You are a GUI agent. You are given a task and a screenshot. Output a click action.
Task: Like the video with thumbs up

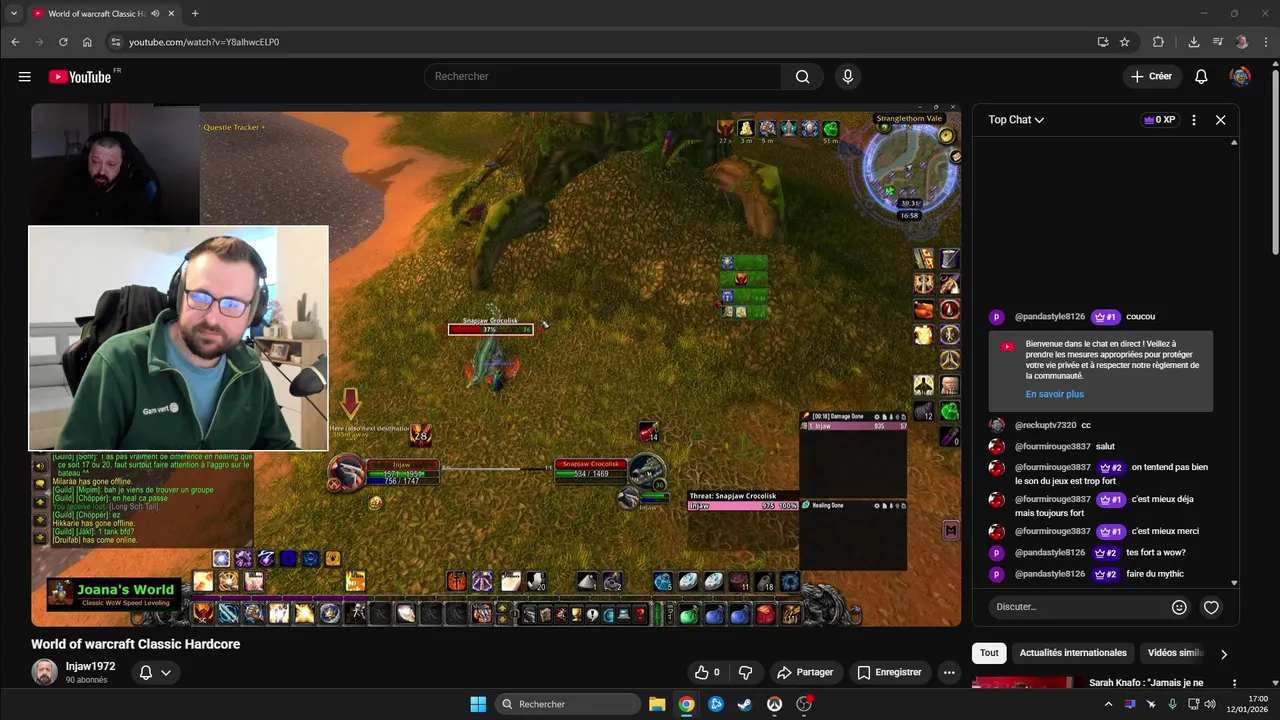point(708,673)
